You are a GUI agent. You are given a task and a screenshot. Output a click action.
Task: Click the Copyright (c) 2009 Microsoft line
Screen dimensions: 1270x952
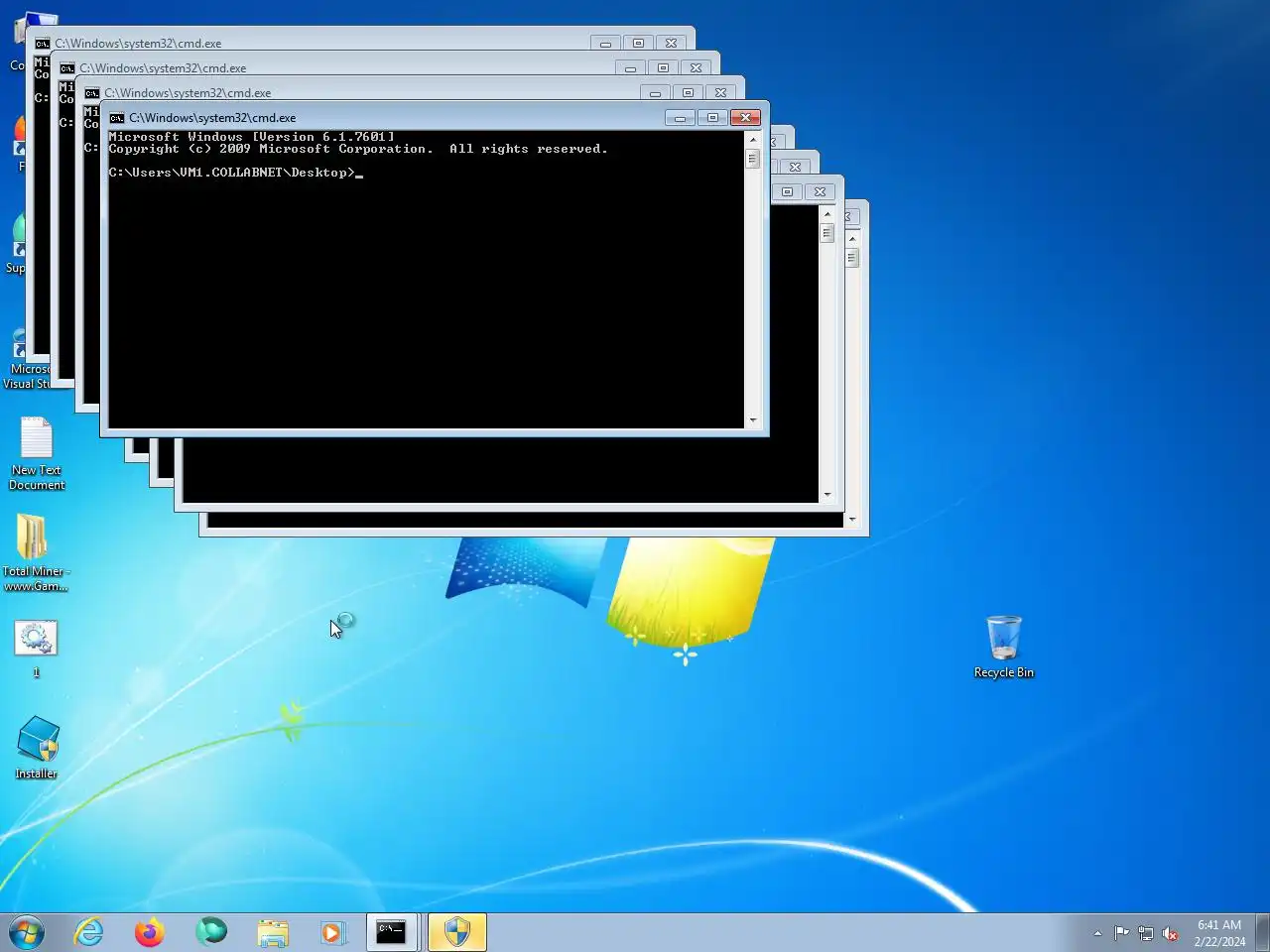coord(358,149)
